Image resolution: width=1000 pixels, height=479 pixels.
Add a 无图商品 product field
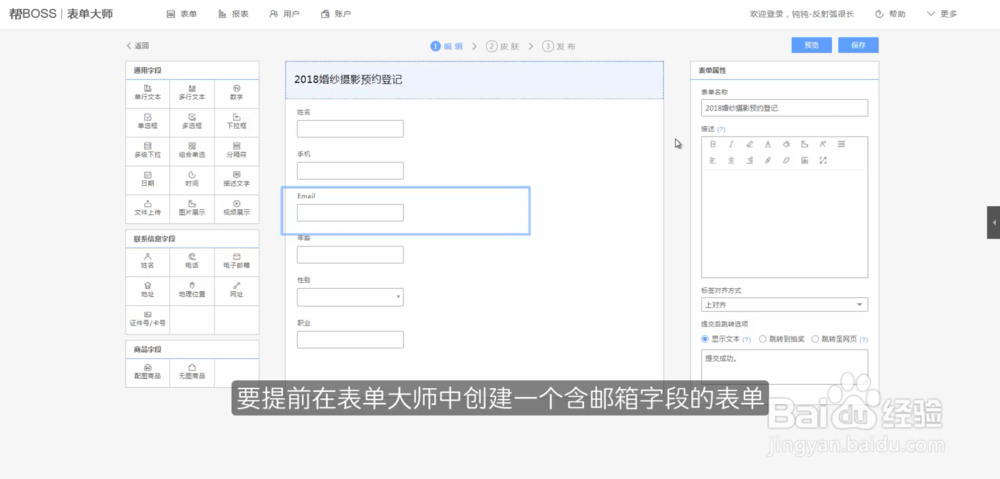pyautogui.click(x=192, y=372)
